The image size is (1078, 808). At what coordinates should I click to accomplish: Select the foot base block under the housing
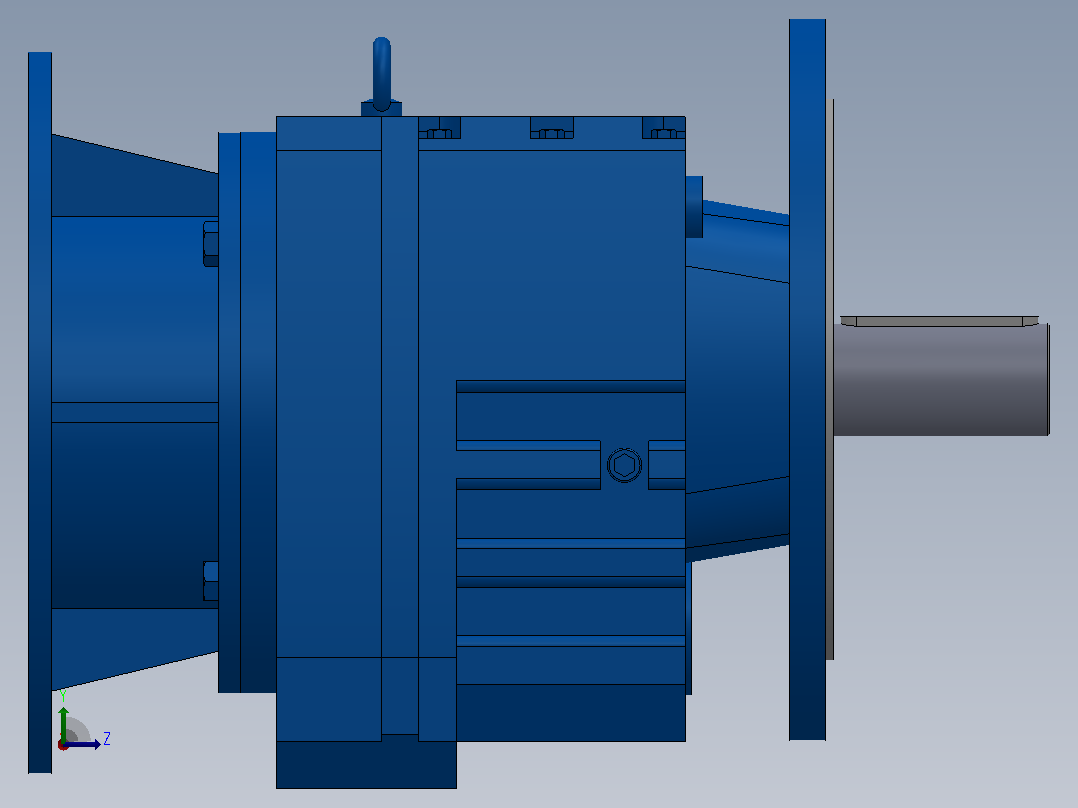(x=366, y=765)
